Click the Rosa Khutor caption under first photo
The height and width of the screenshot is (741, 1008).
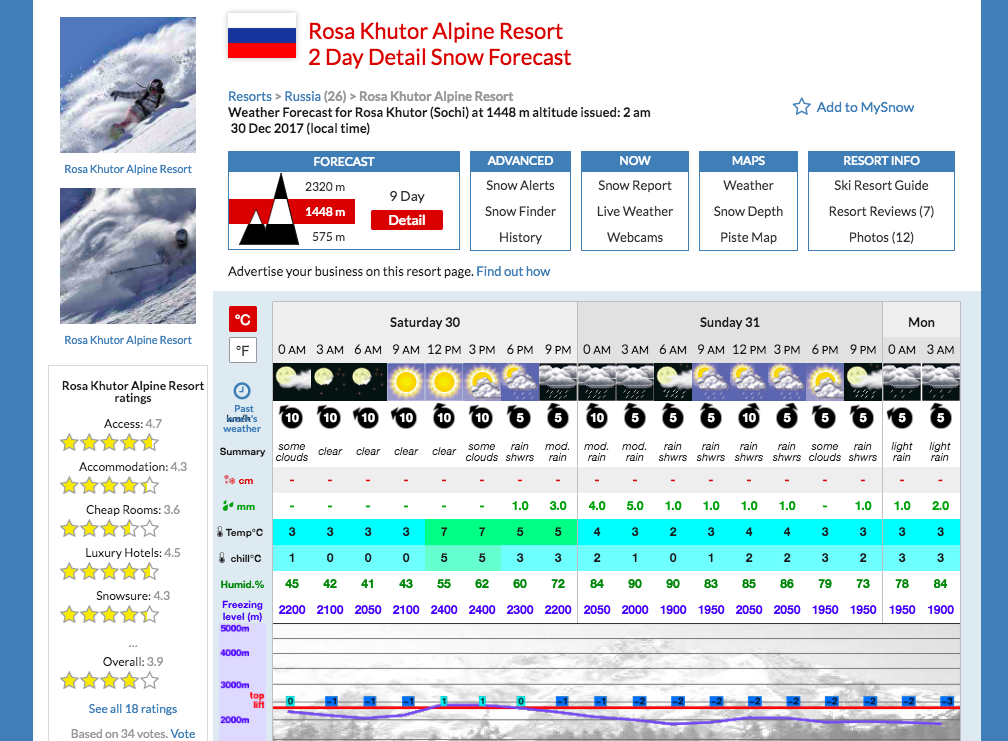[128, 169]
